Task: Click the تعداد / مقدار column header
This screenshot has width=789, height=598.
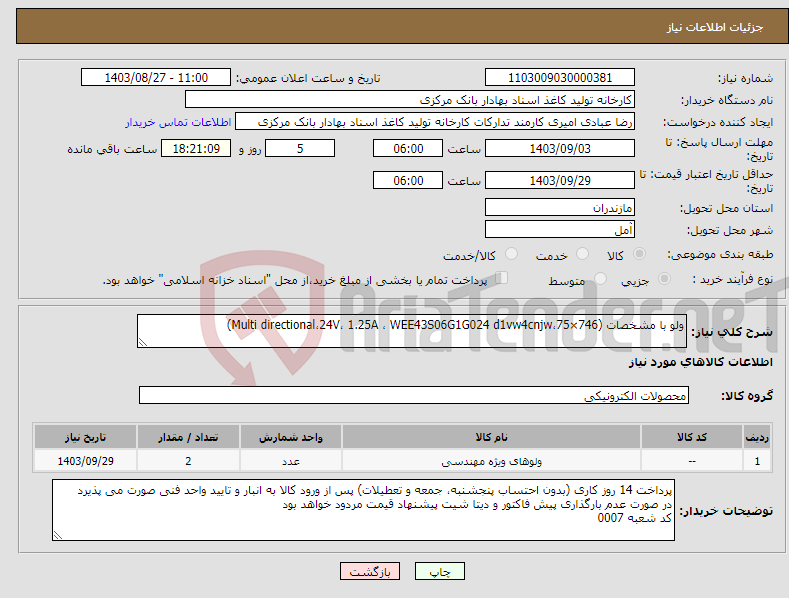Action: click(x=188, y=437)
